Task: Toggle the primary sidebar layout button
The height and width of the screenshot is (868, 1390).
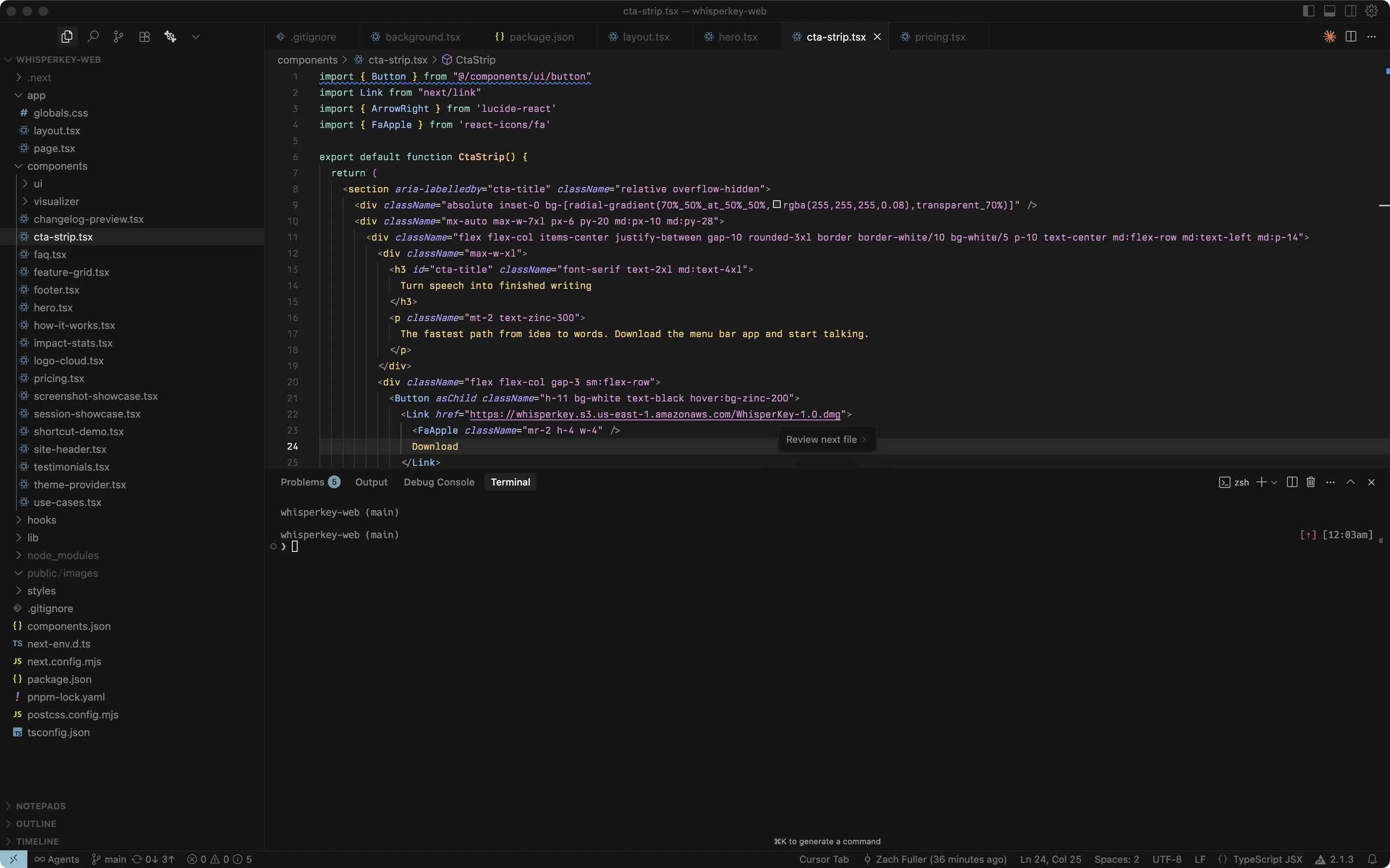Action: pyautogui.click(x=1308, y=11)
